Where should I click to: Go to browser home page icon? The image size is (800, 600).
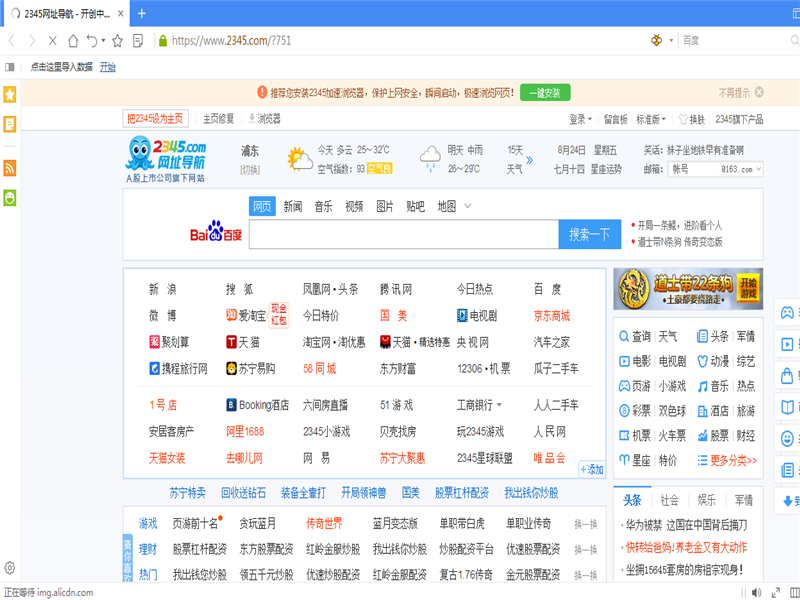click(73, 41)
